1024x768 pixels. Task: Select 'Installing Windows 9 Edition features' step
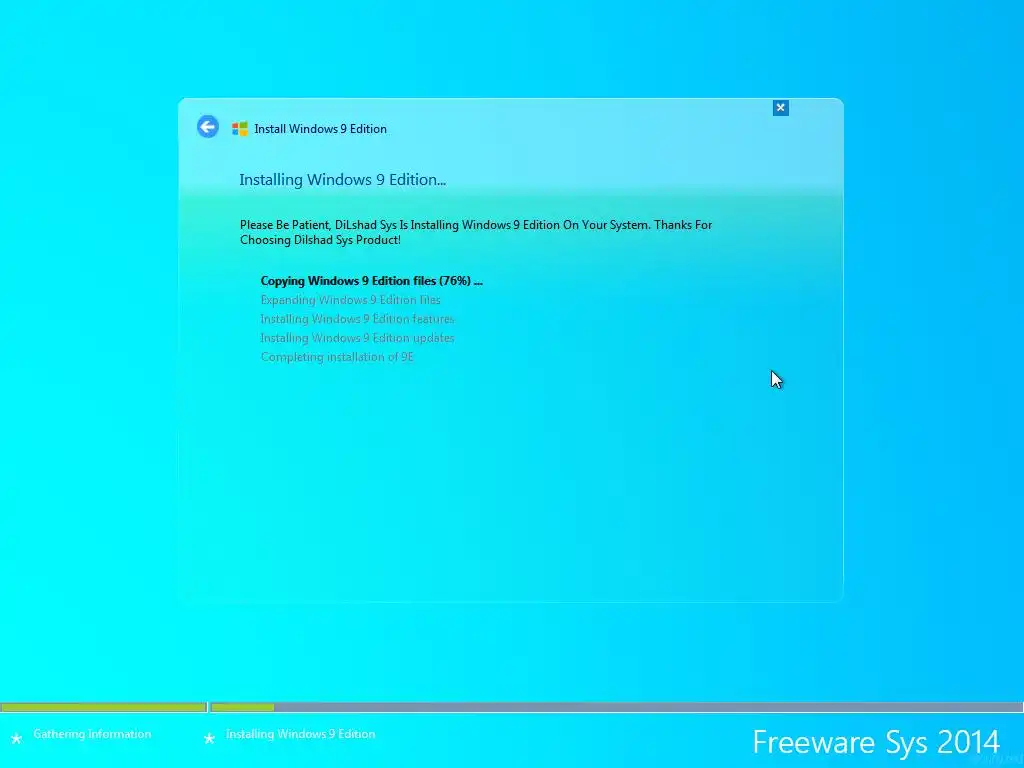point(357,319)
